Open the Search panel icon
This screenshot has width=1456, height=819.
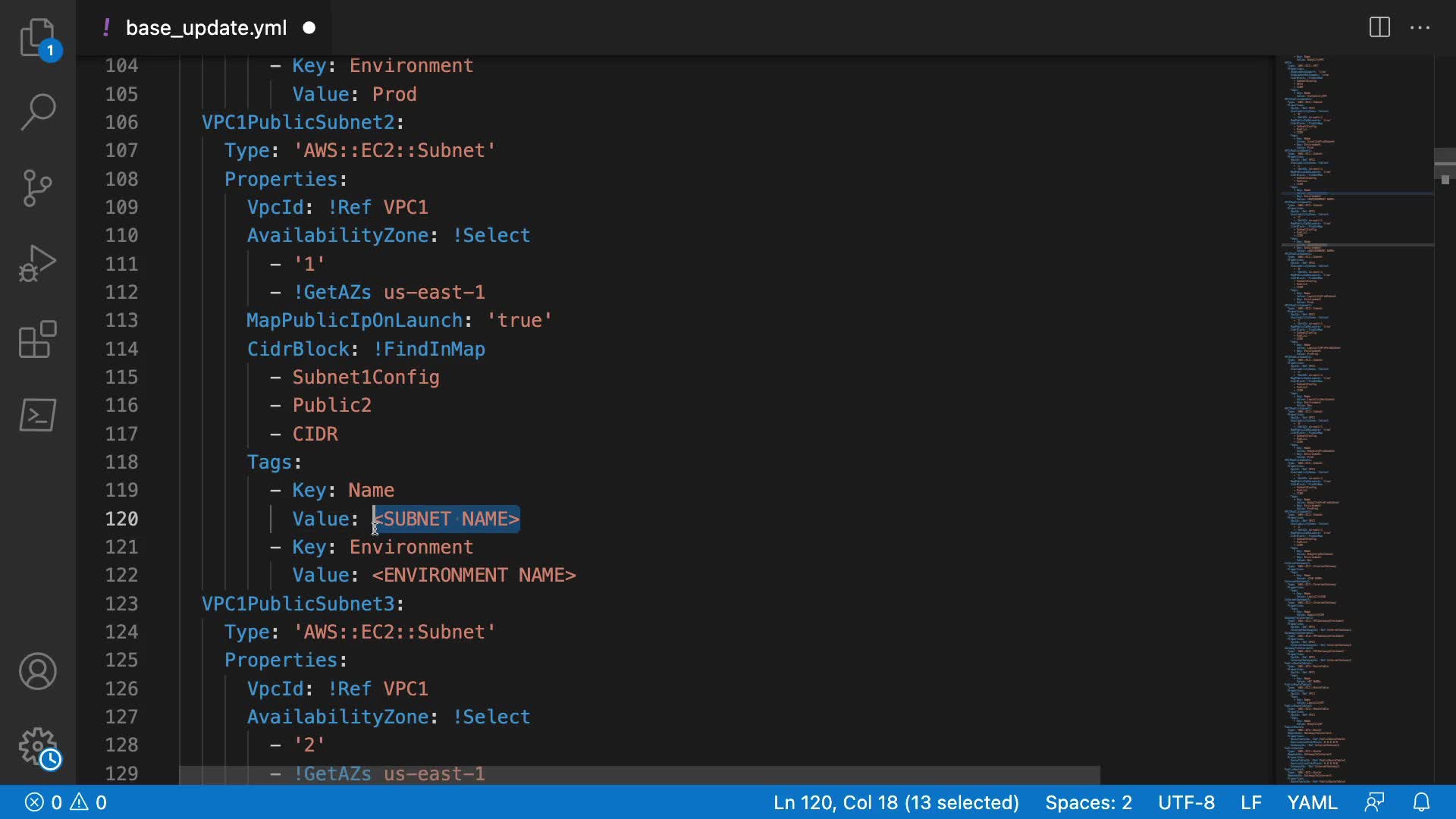point(37,111)
